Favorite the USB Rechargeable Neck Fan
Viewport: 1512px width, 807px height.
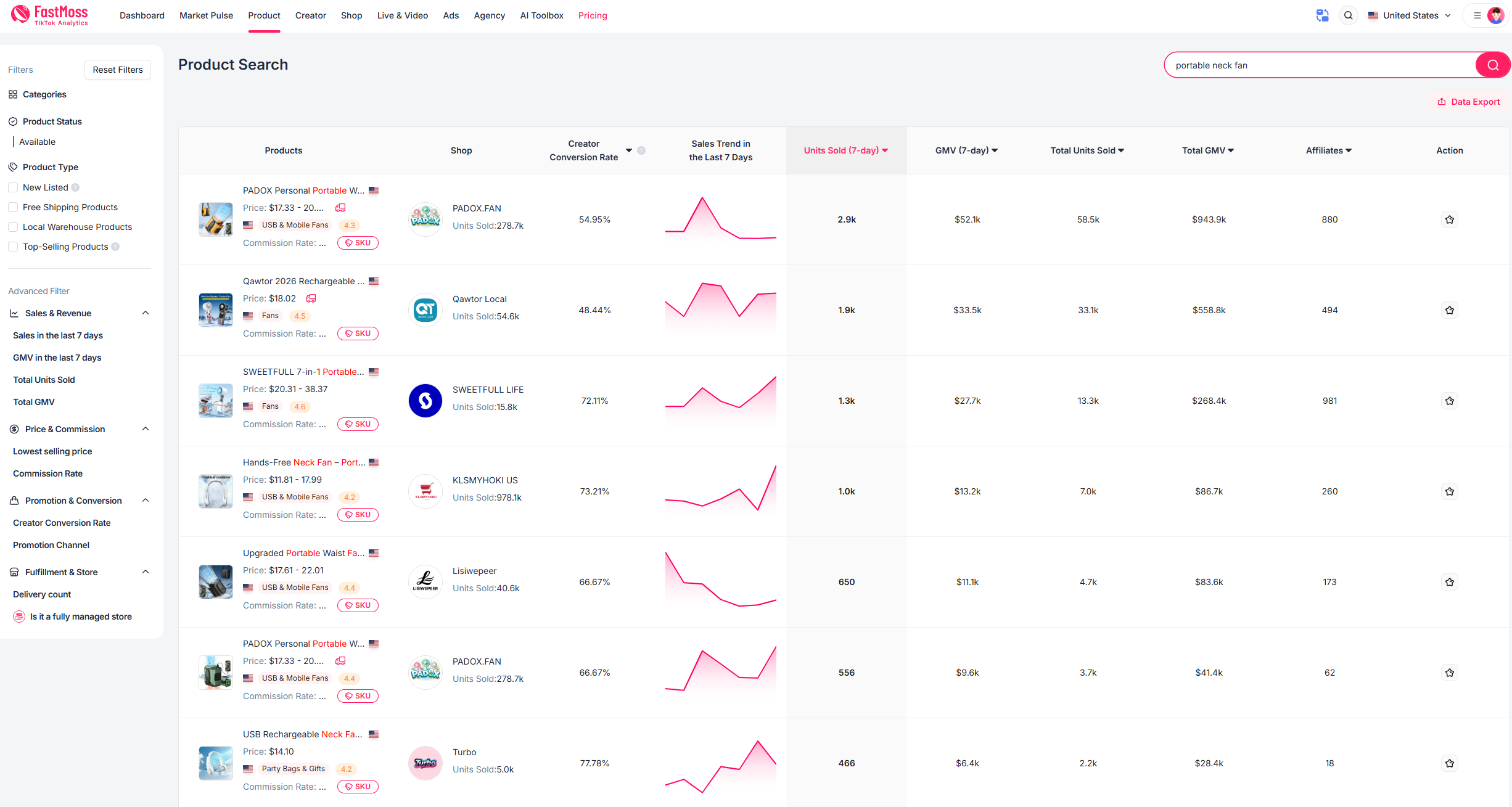tap(1450, 763)
